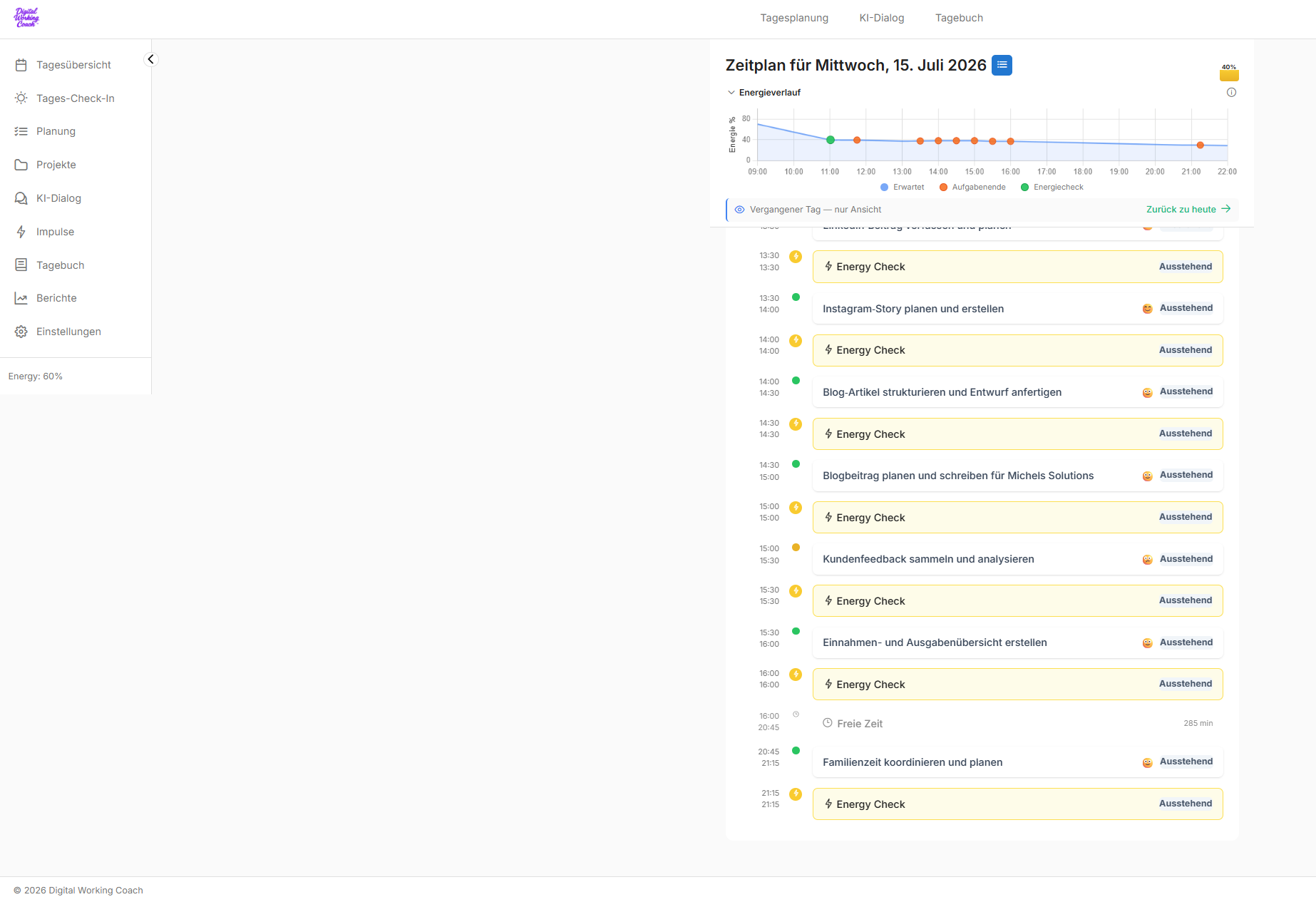Open task Kundenfeedback sammeln und analysieren
This screenshot has height=902, width=1316.
[x=1017, y=559]
